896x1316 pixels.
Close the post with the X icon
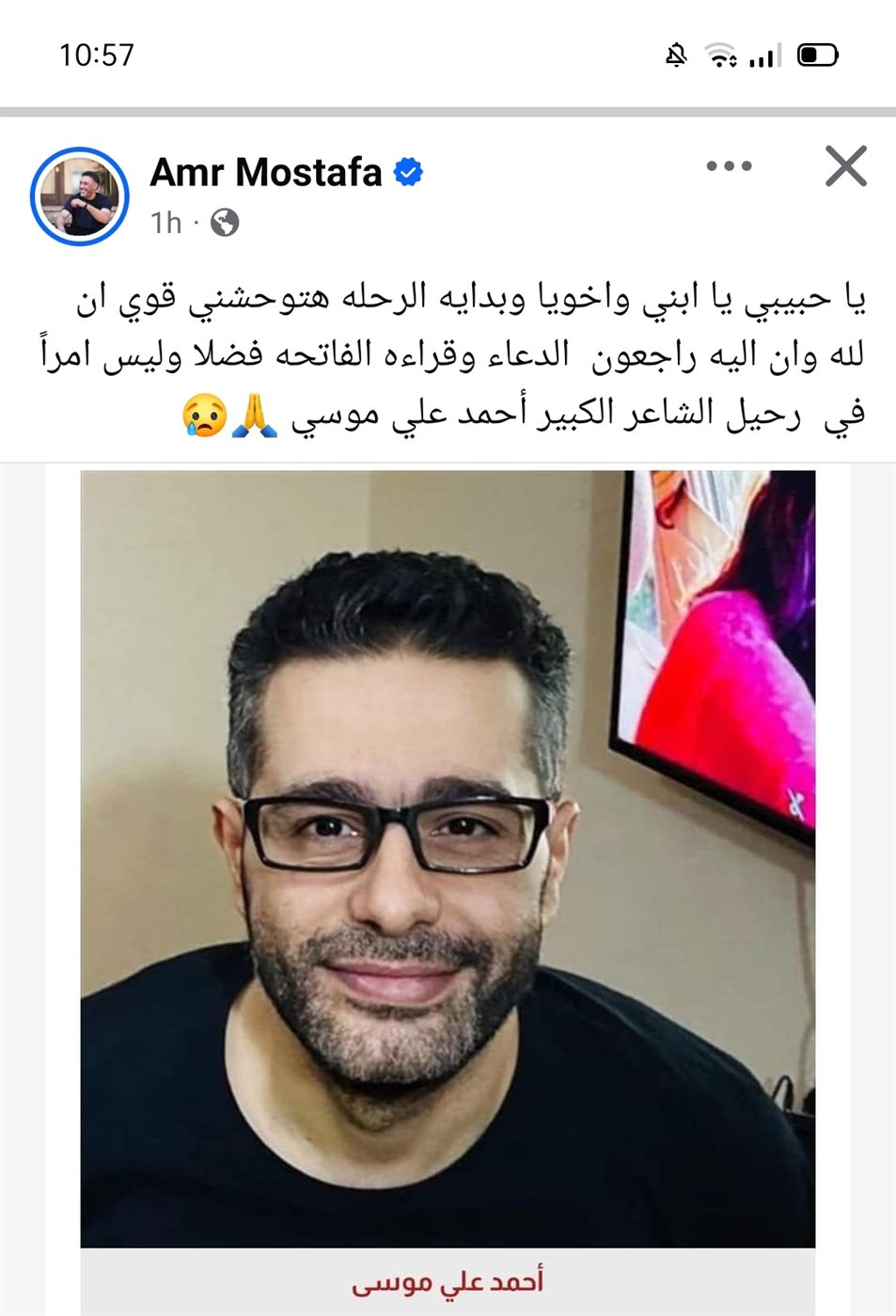tap(845, 166)
